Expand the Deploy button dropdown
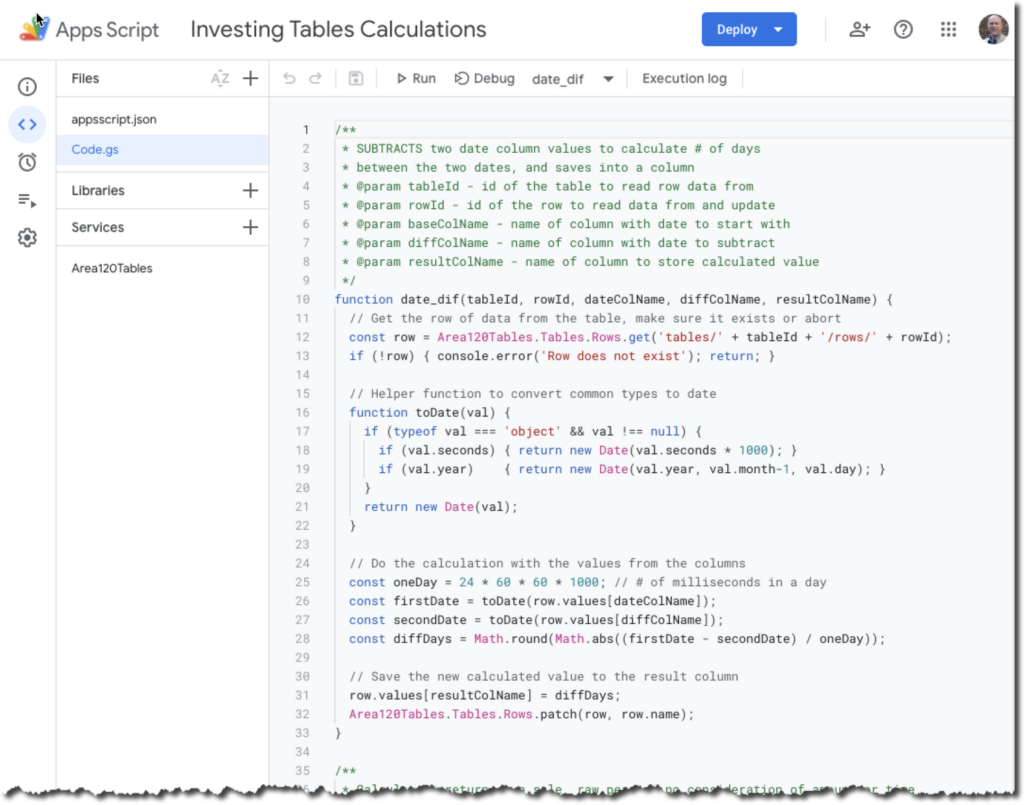The height and width of the screenshot is (805, 1024). tap(778, 30)
